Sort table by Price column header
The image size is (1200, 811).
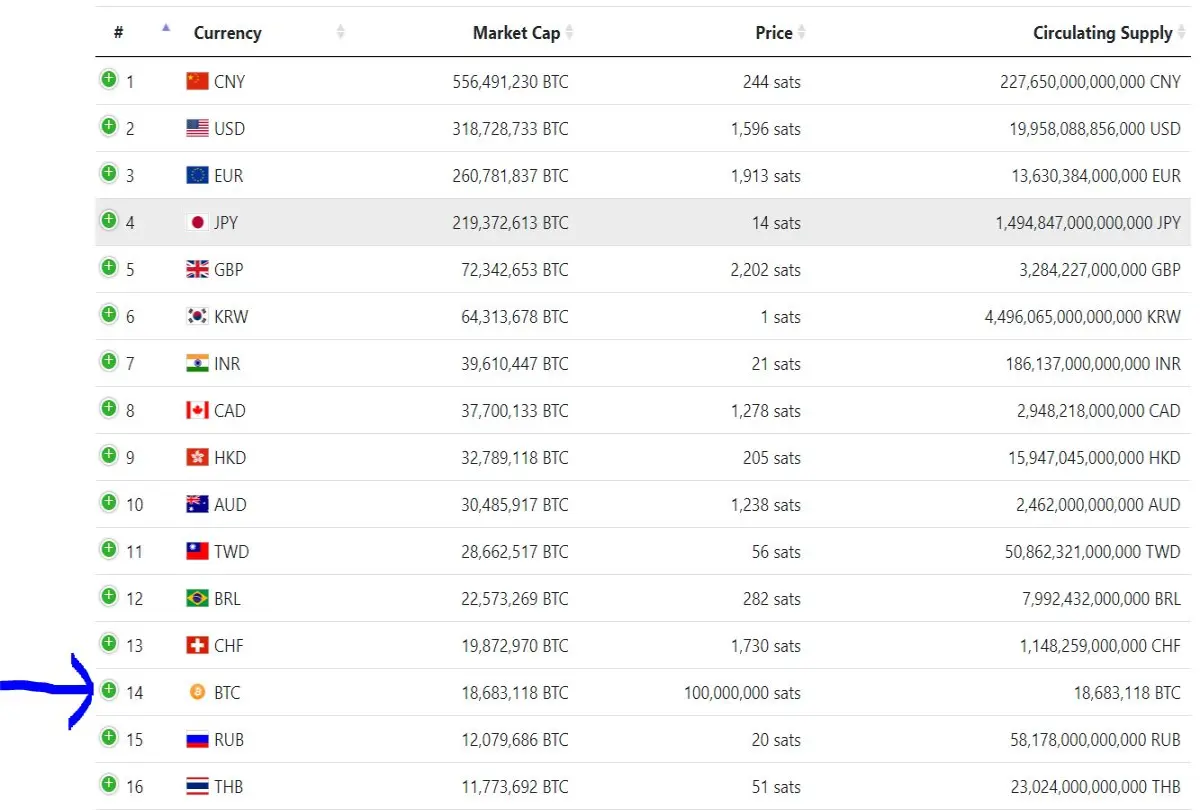(773, 33)
